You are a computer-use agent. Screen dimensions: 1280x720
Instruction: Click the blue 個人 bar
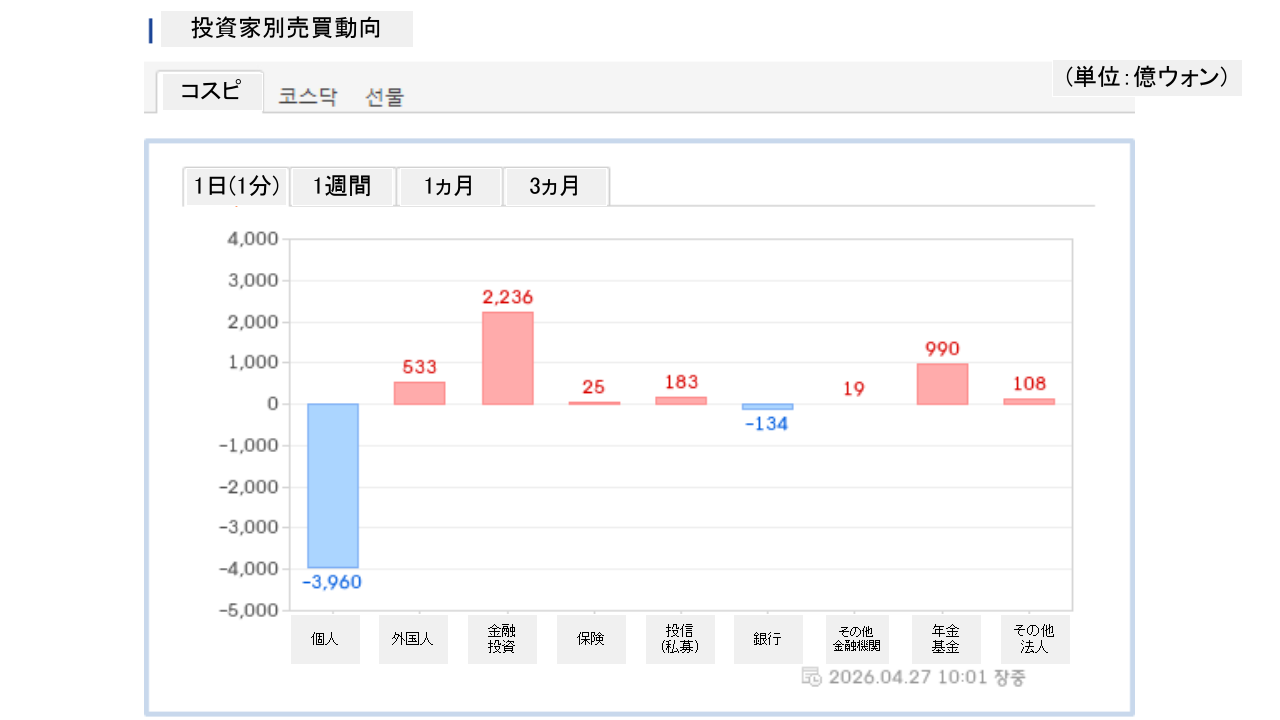[332, 485]
